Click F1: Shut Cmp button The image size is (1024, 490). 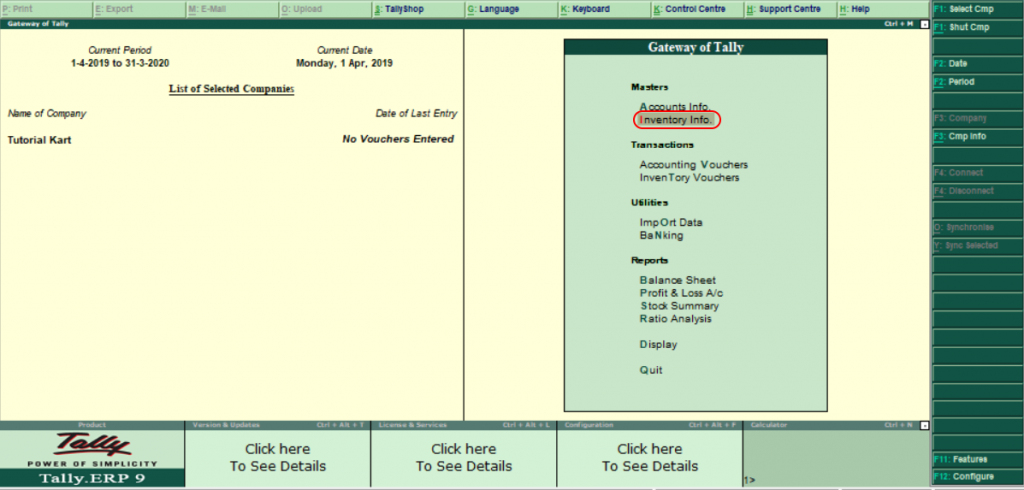[x=977, y=27]
